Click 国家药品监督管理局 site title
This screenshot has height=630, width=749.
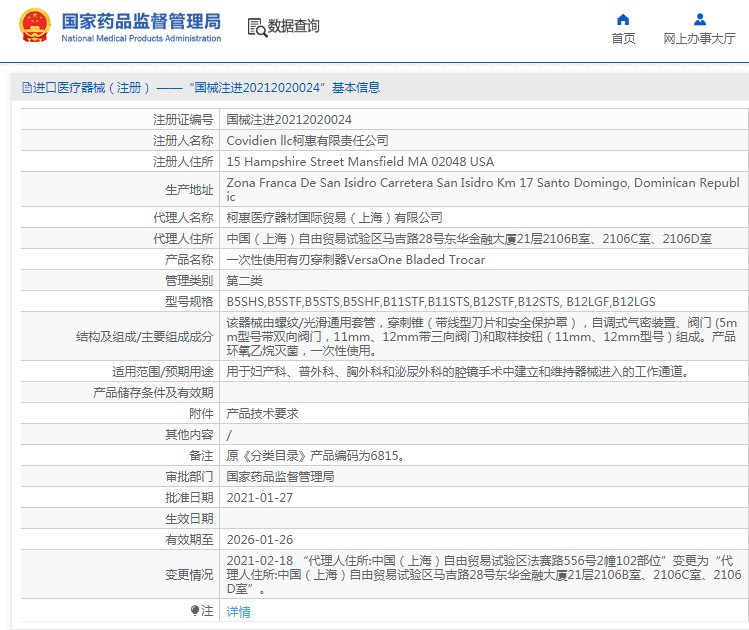point(141,21)
